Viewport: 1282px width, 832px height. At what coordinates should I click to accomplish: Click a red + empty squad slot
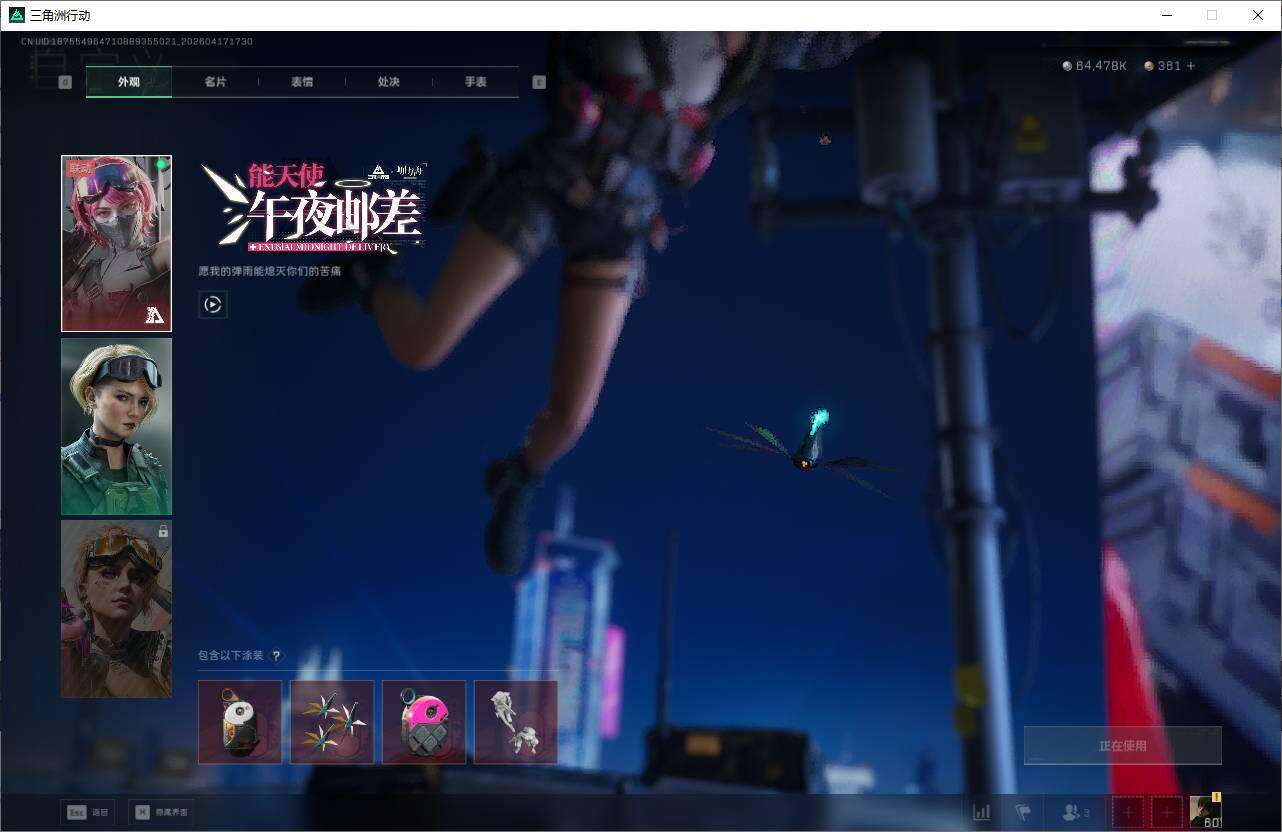1127,811
